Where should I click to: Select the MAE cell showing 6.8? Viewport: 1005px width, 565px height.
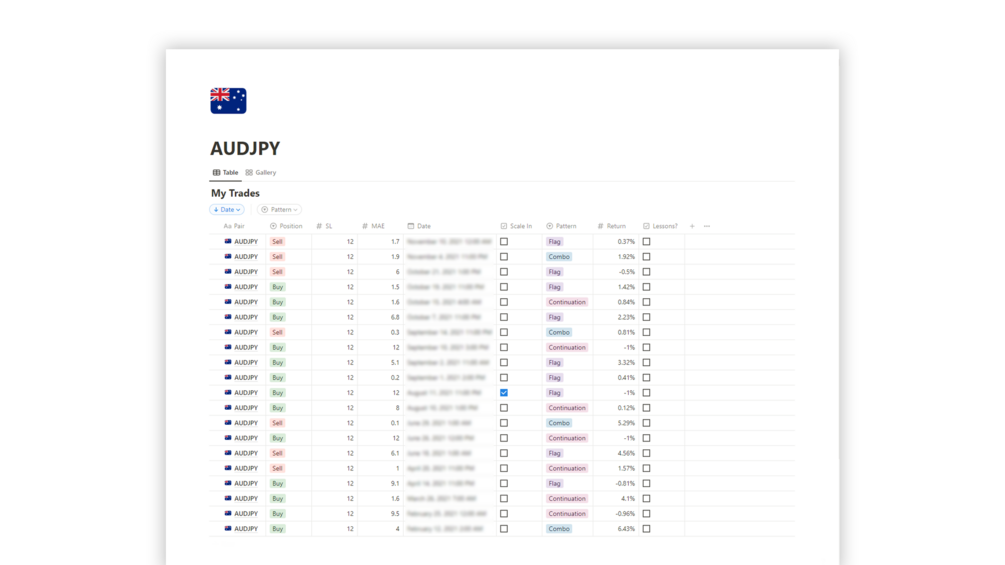point(381,317)
